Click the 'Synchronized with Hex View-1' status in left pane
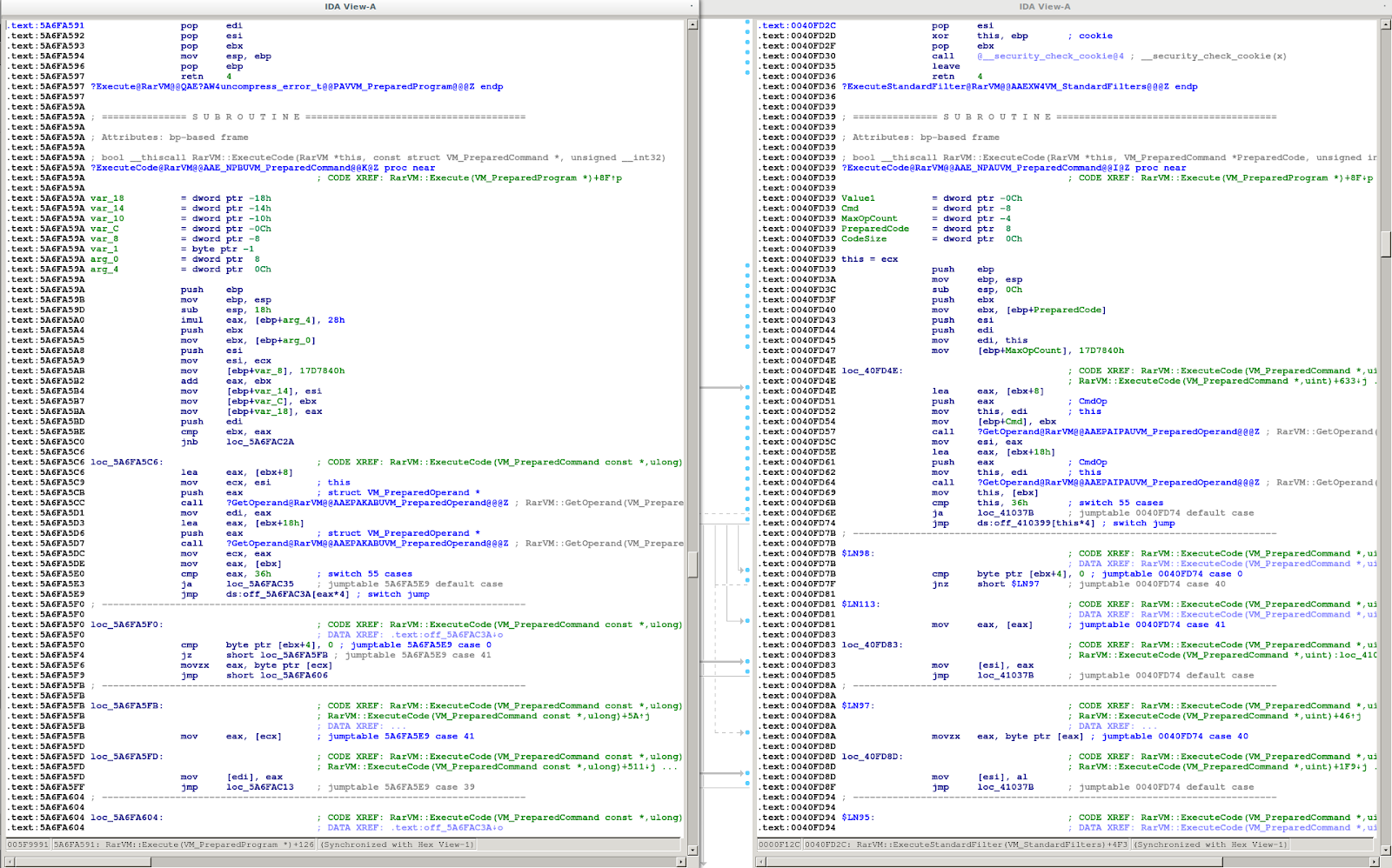Viewport: 1392px width, 868px height. (x=398, y=845)
